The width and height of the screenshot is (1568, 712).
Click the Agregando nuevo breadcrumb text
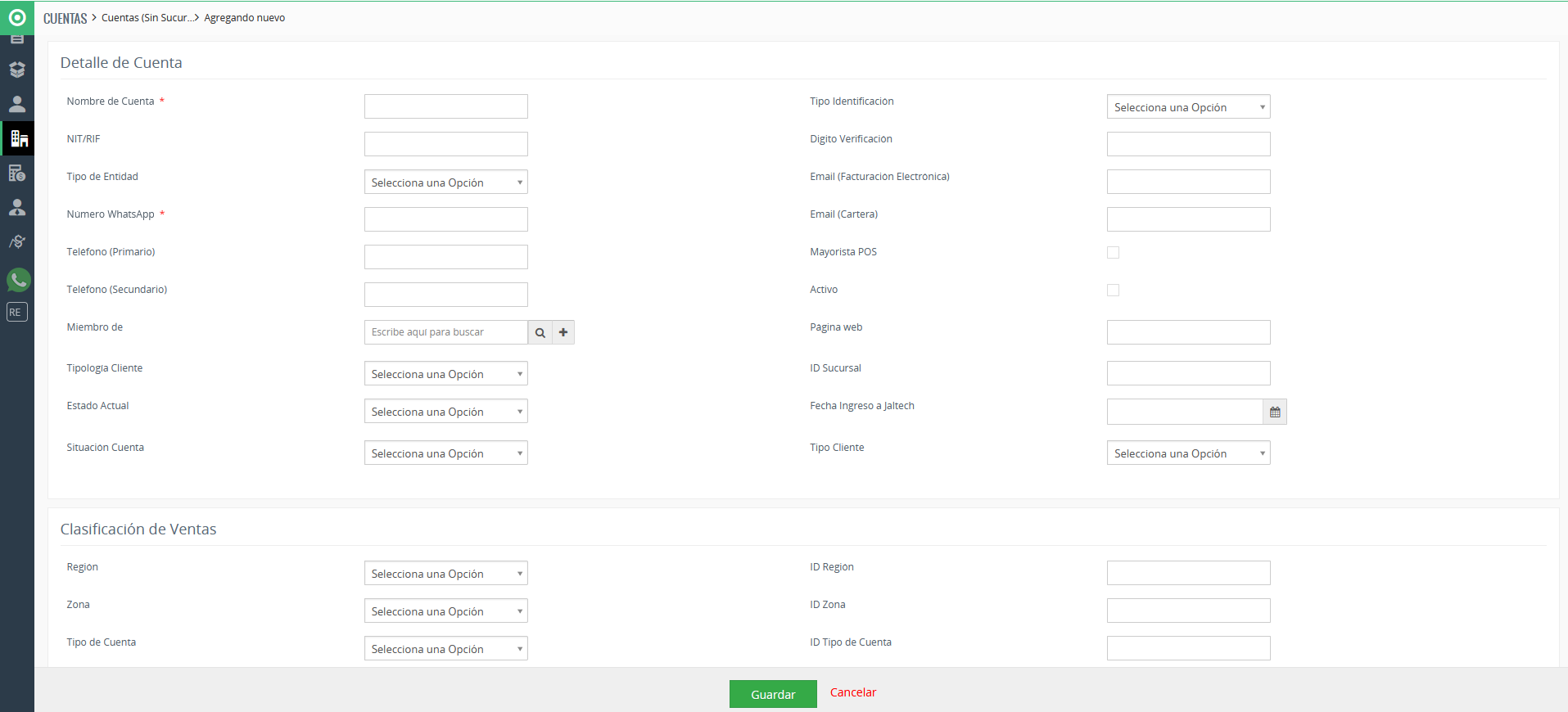pos(244,18)
